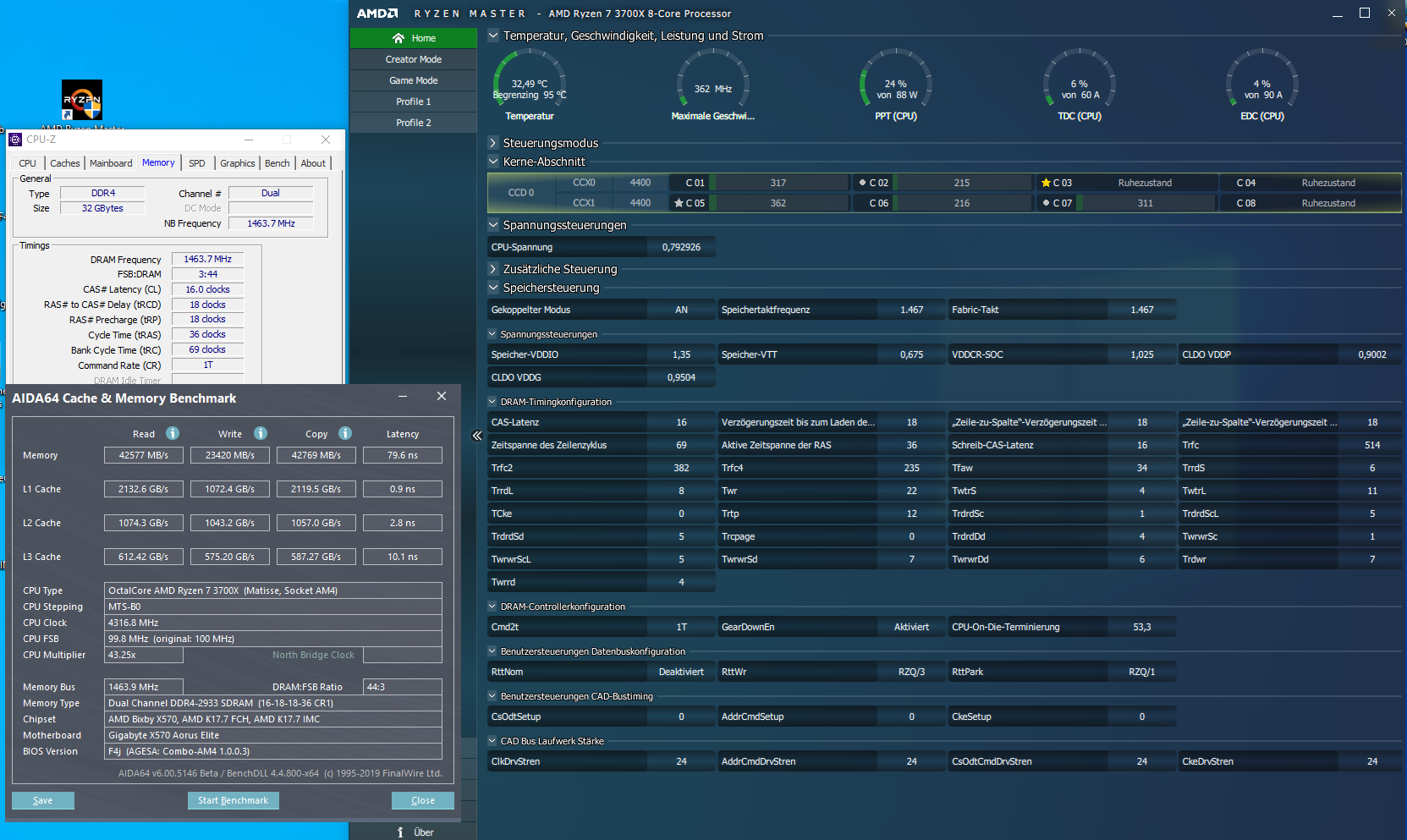Expand the Steuerungsmodus section
1407x840 pixels.
pyautogui.click(x=493, y=143)
